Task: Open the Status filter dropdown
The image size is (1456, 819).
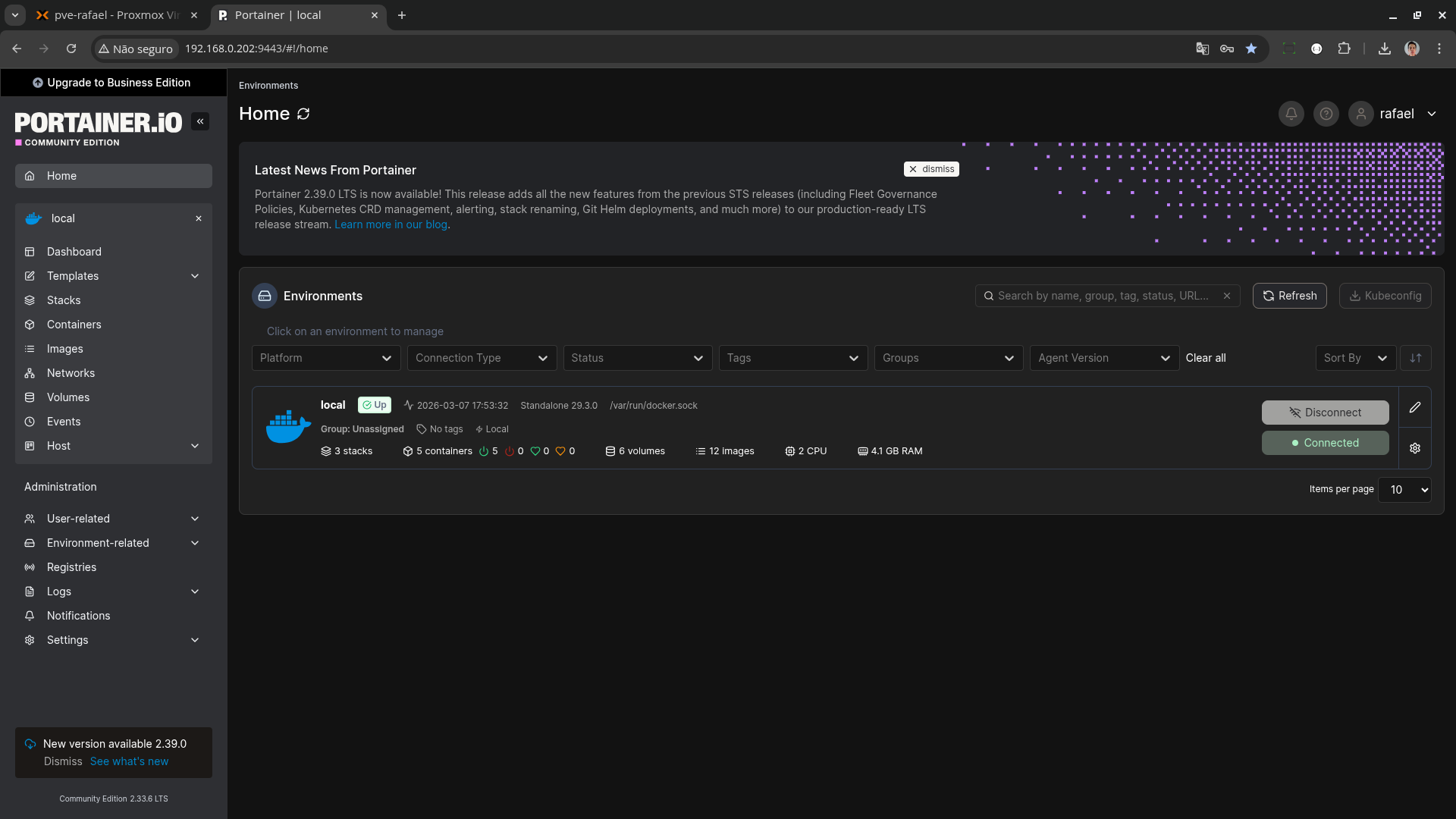Action: tap(638, 358)
